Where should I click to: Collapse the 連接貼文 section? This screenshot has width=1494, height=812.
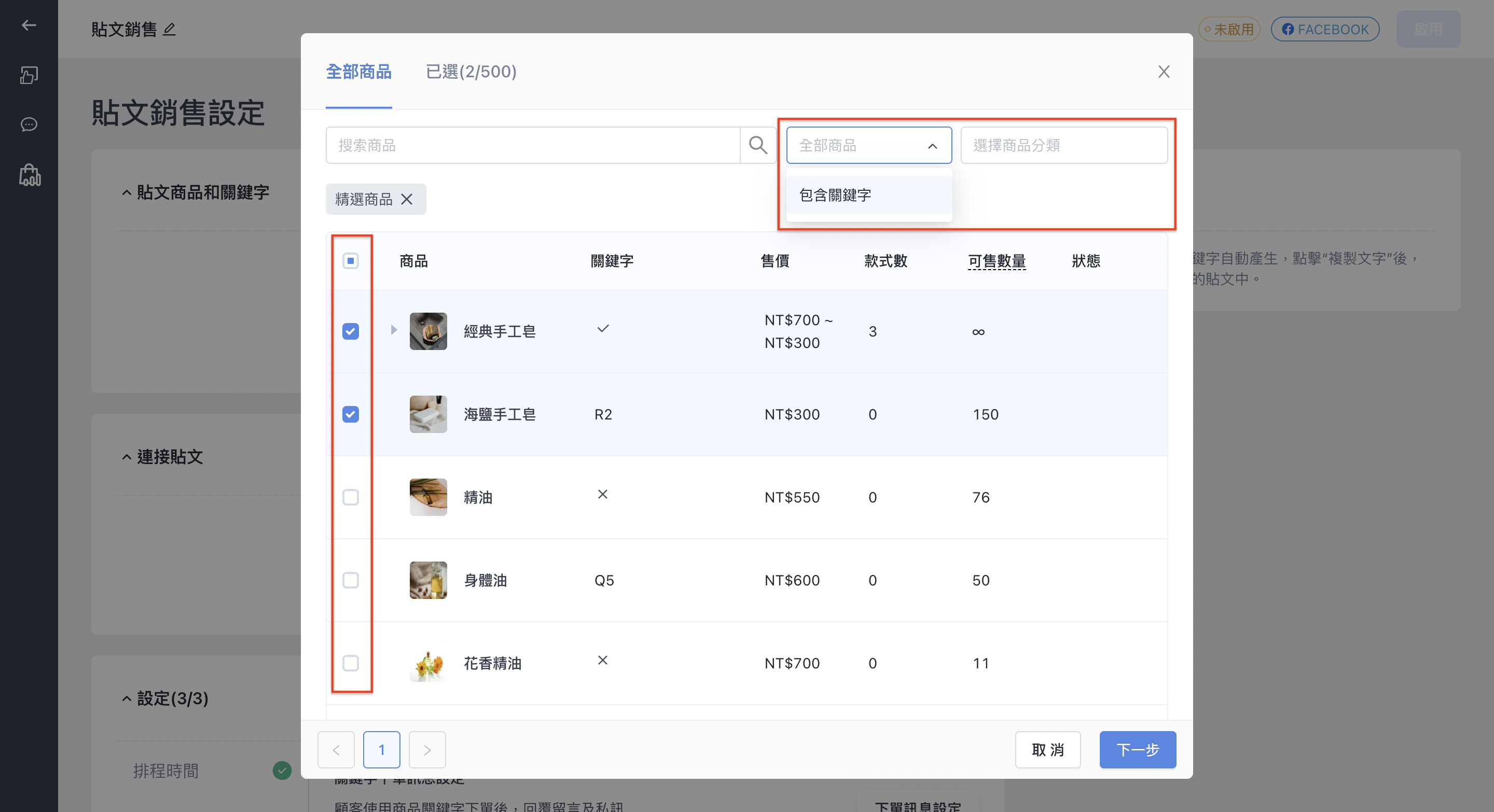click(x=127, y=457)
